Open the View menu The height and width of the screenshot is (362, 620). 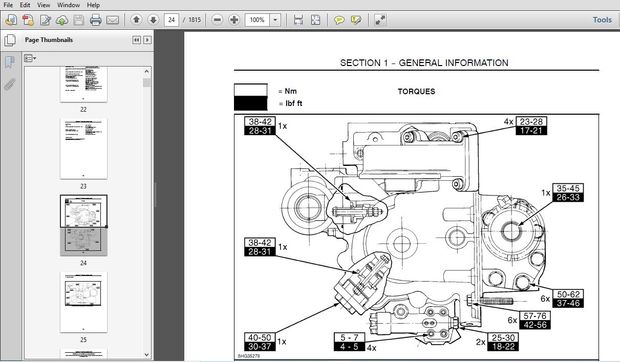pos(43,5)
